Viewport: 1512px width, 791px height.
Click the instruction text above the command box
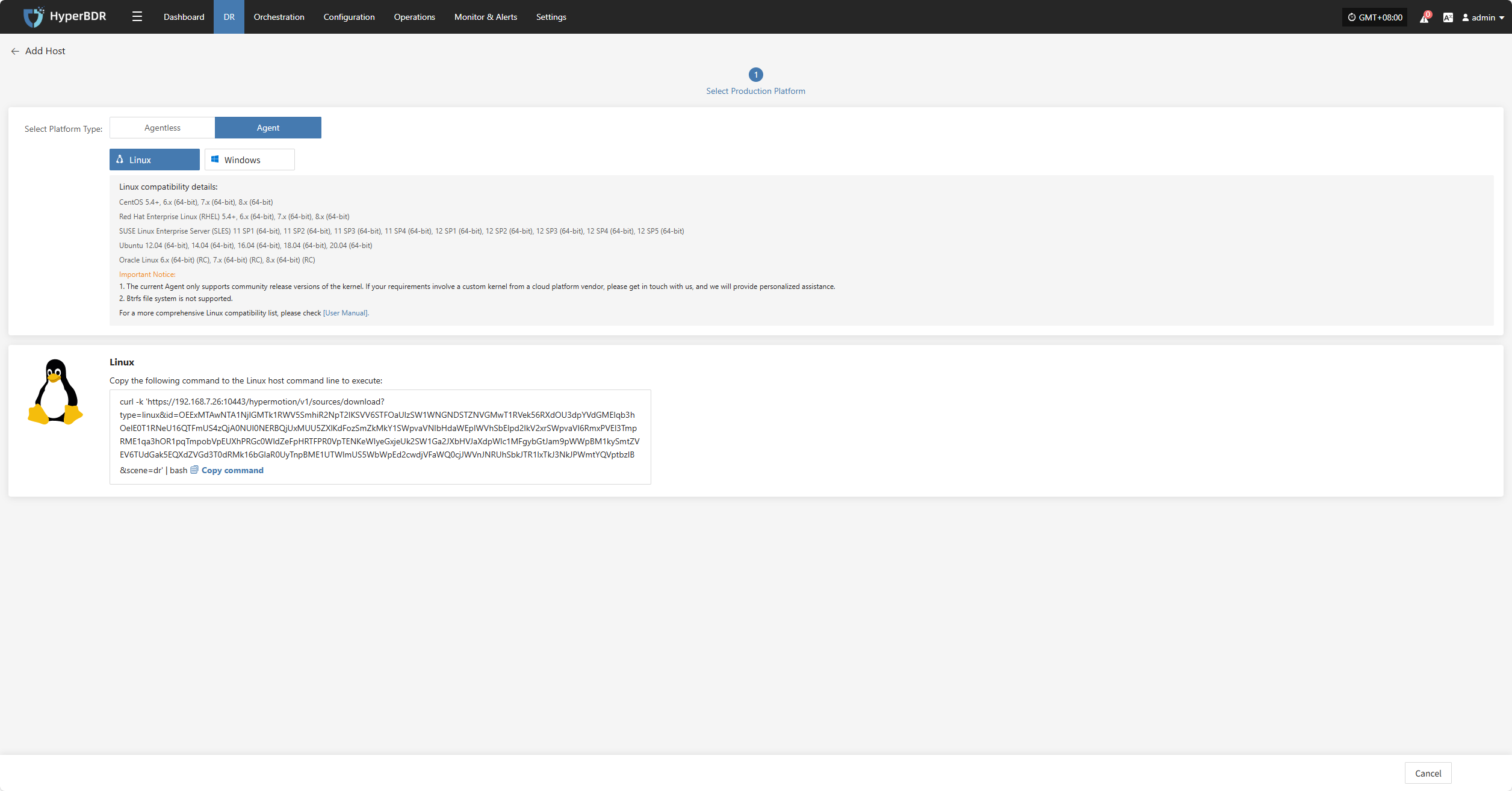pyautogui.click(x=246, y=380)
